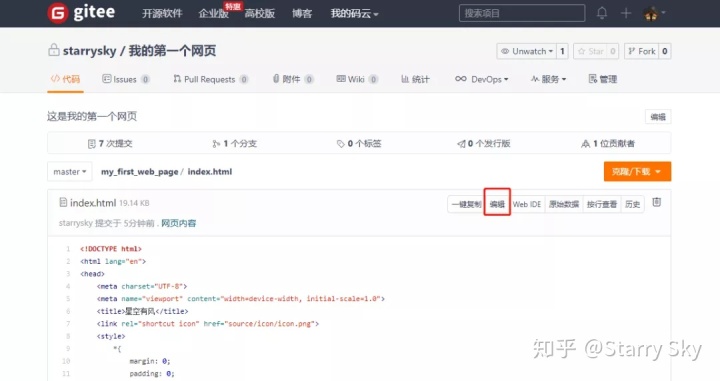The width and height of the screenshot is (720, 381).
Task: Click the 19.14 KB file size text
Action: [x=134, y=203]
